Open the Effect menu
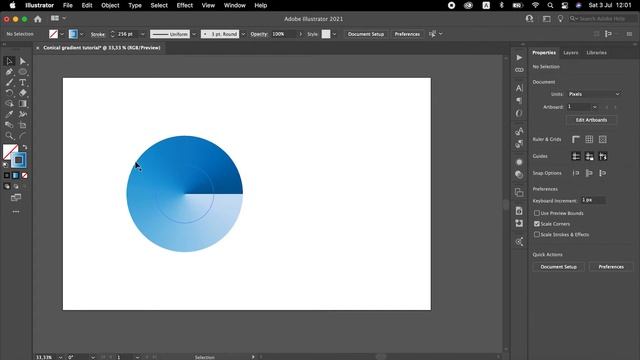 pyautogui.click(x=184, y=5)
